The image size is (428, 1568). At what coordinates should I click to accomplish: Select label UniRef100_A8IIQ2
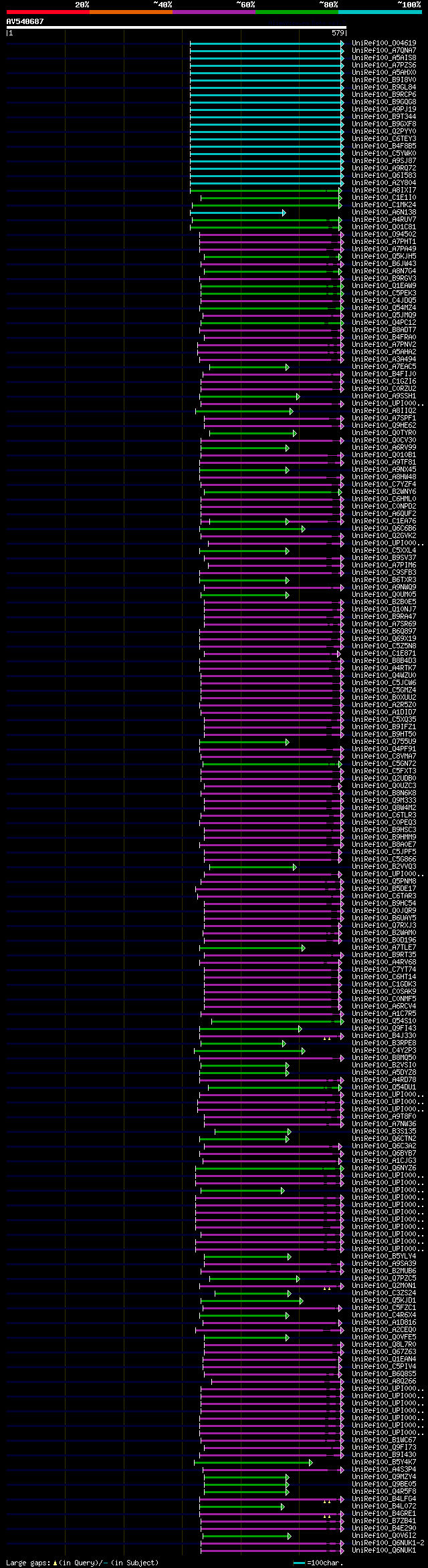(x=384, y=411)
